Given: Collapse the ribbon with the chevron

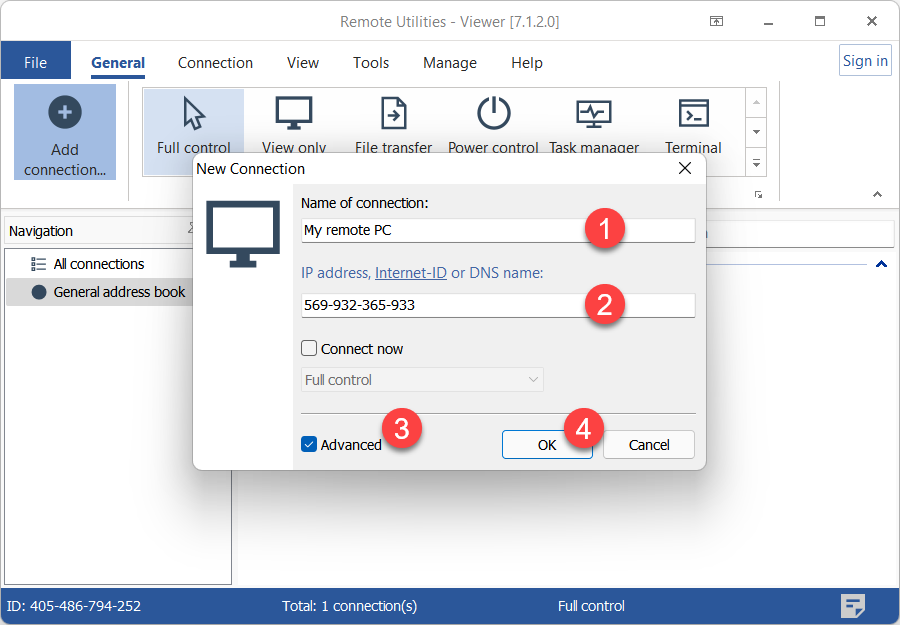Looking at the screenshot, I should click(x=878, y=194).
